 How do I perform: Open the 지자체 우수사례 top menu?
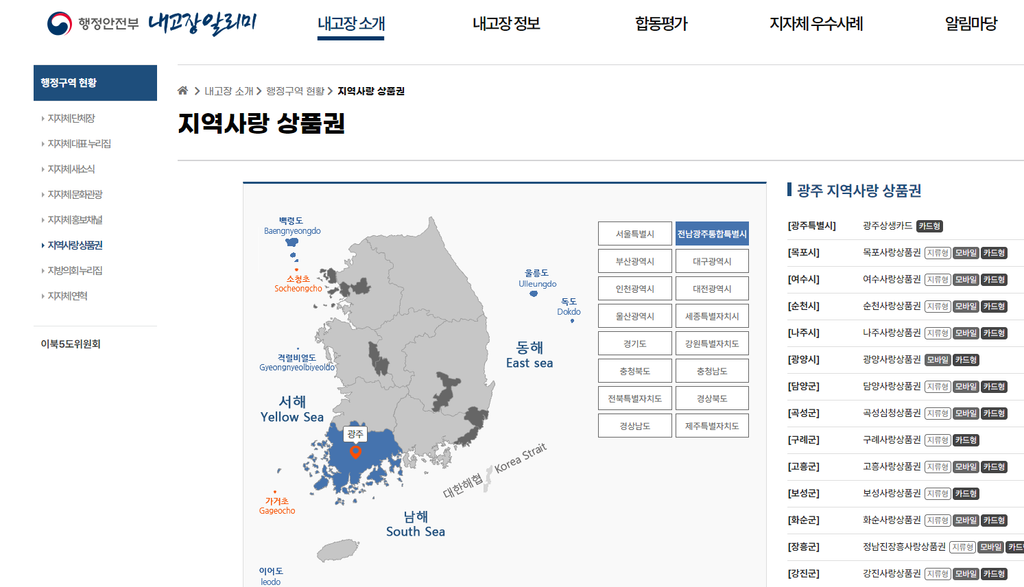pyautogui.click(x=816, y=24)
